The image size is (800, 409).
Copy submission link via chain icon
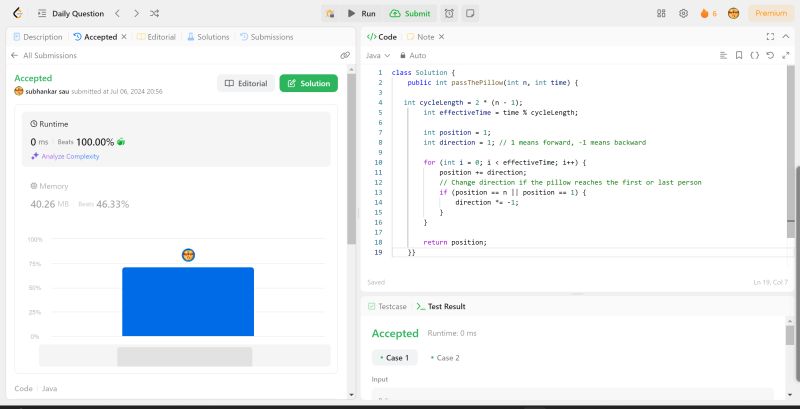(345, 55)
